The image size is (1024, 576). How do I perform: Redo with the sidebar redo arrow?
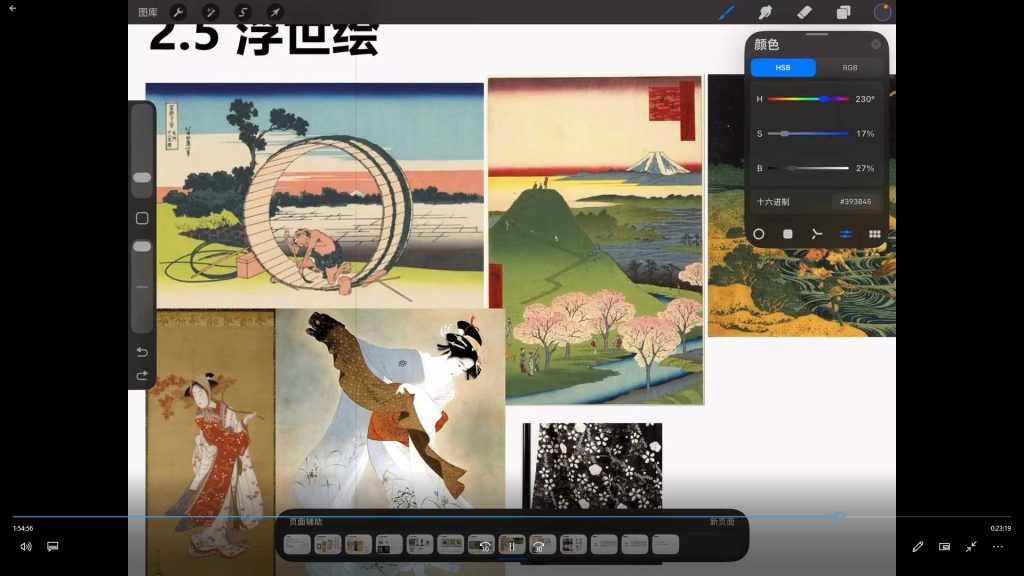[x=142, y=376]
